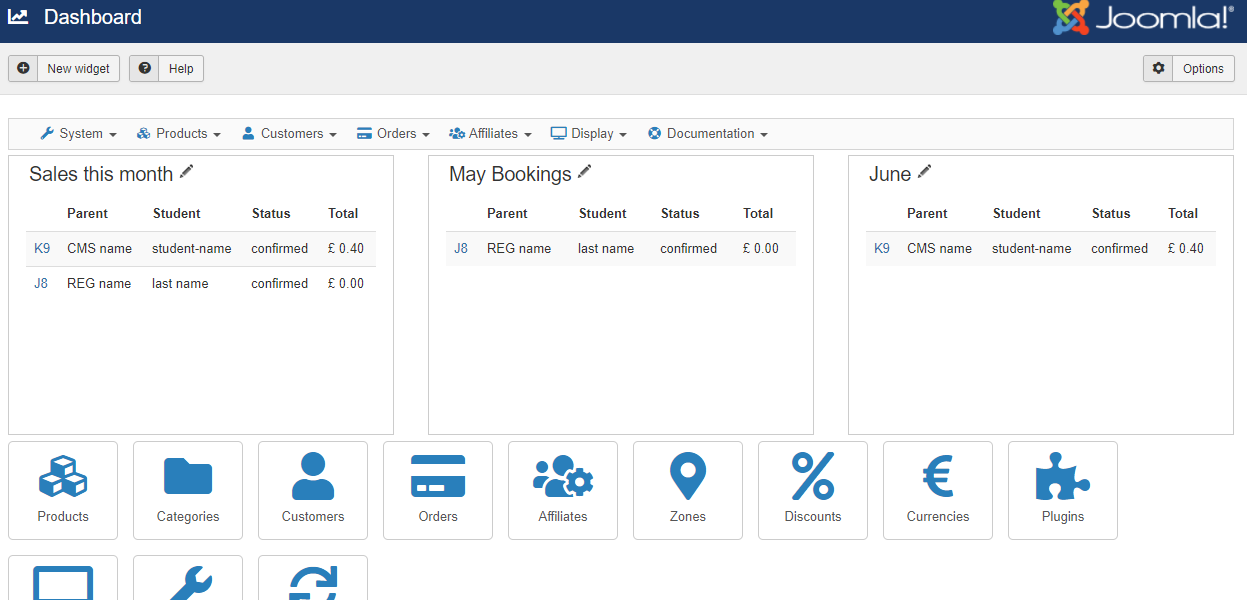
Task: Open the Orders credit card tile
Action: pos(438,490)
